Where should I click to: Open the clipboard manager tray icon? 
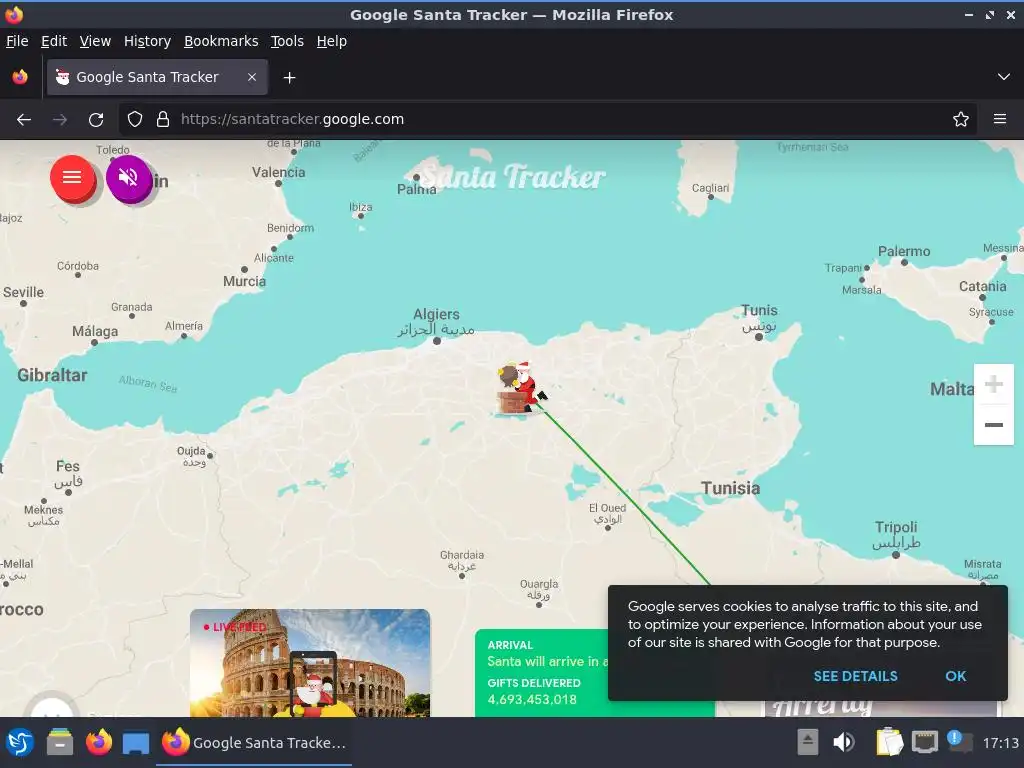pos(889,742)
